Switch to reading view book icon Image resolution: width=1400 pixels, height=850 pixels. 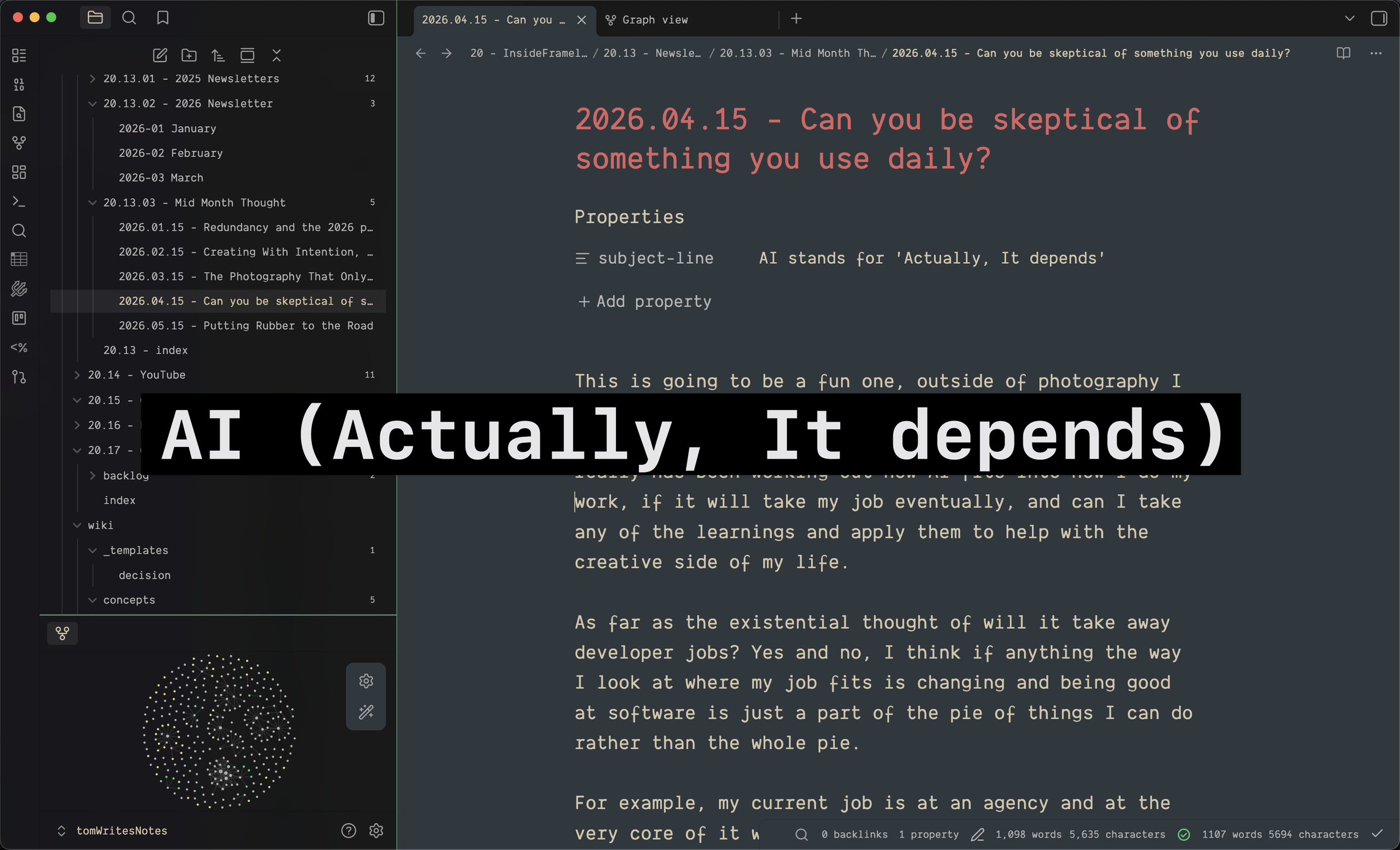(x=1343, y=53)
